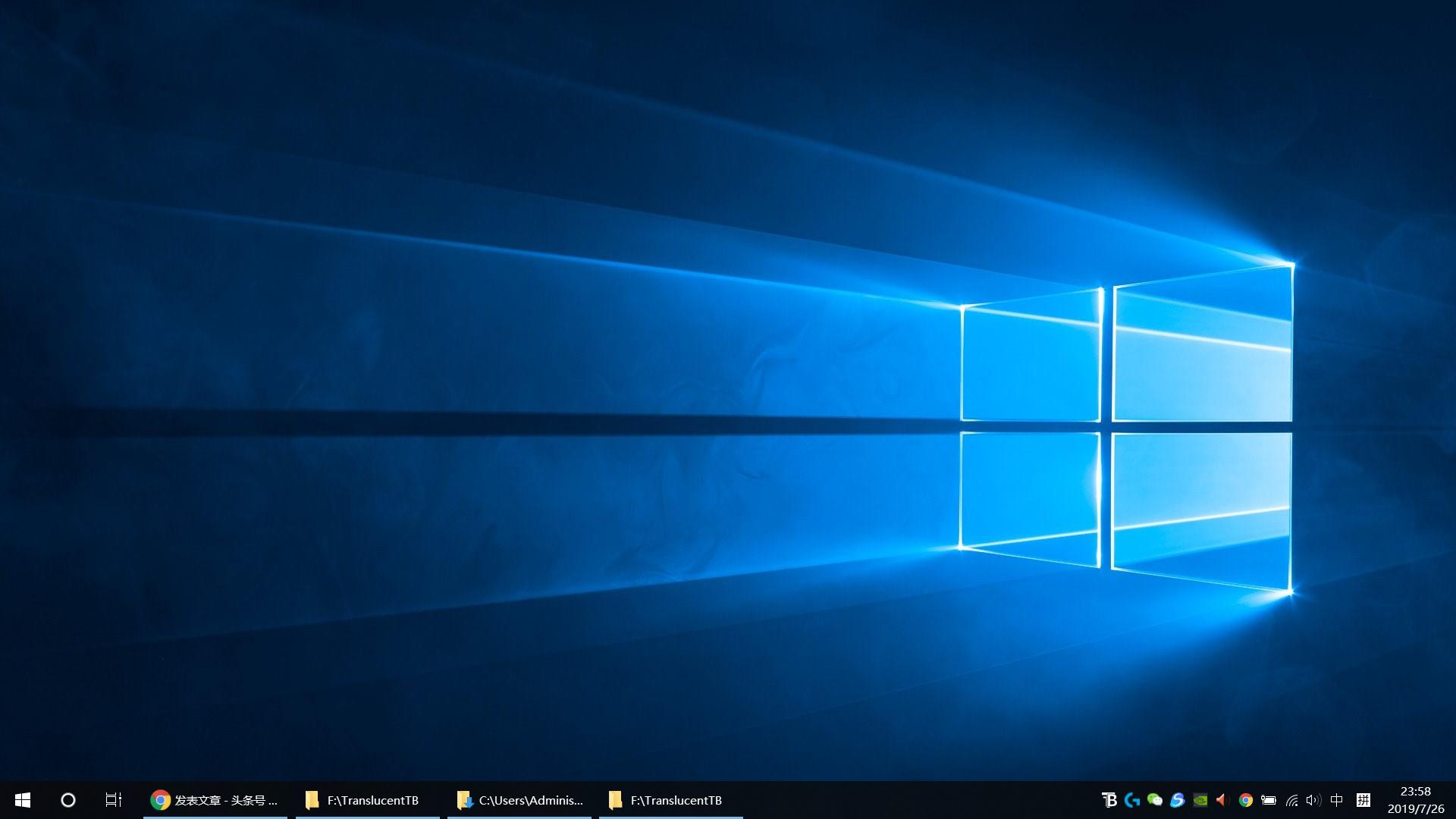Switch to the Chrome 发表文章 window
This screenshot has height=819, width=1456.
pyautogui.click(x=215, y=800)
